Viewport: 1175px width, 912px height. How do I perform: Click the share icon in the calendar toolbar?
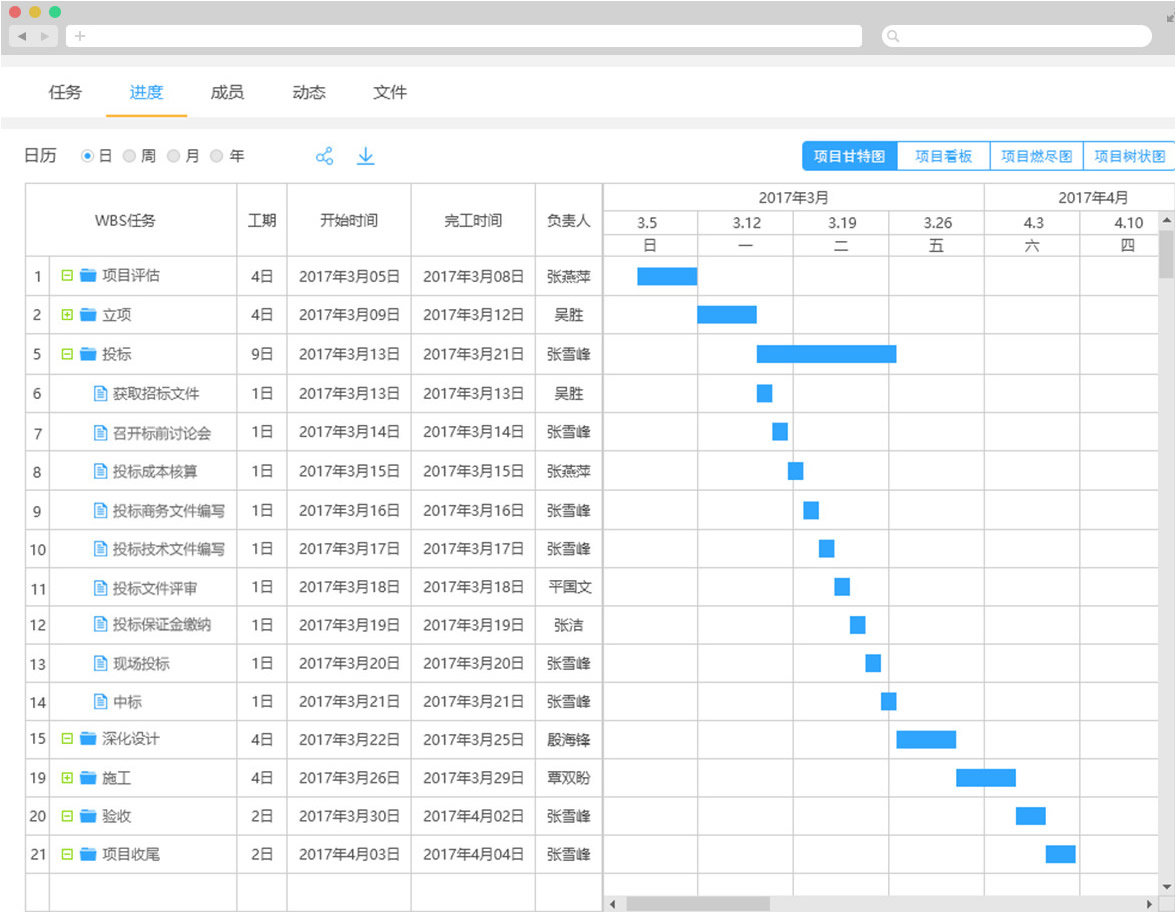[x=324, y=156]
